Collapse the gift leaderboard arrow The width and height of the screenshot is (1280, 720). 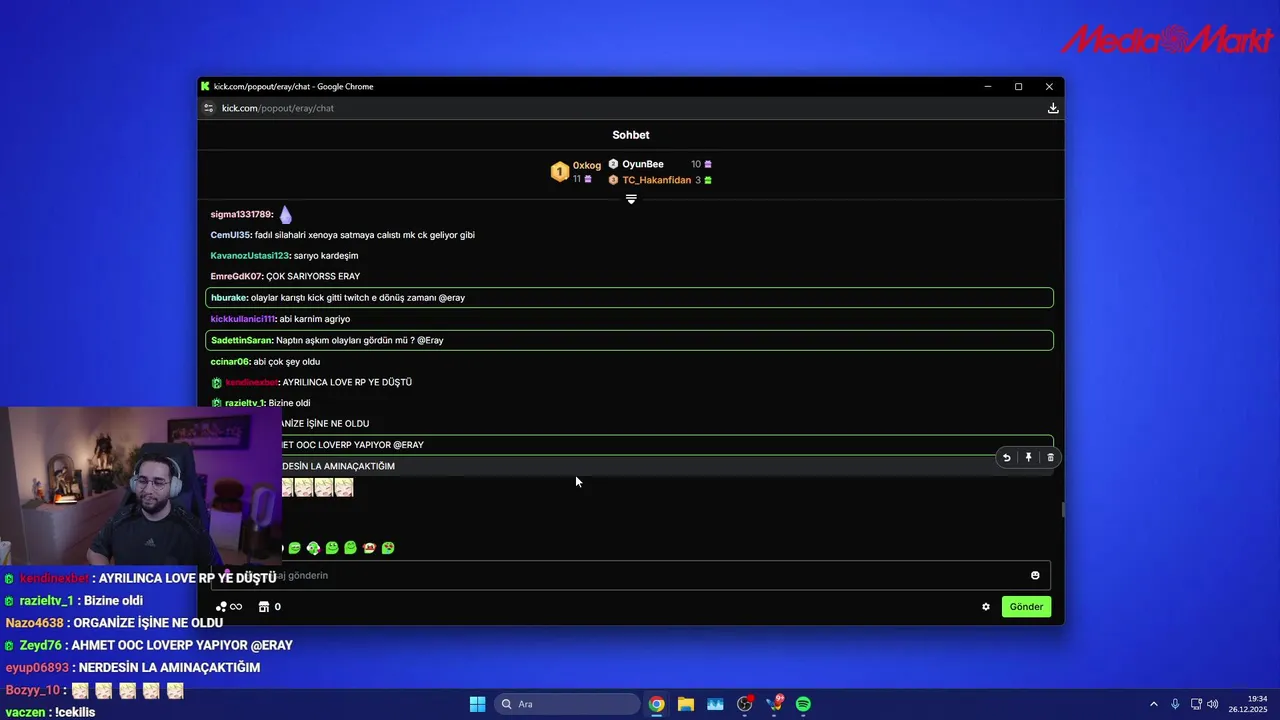pyautogui.click(x=631, y=199)
